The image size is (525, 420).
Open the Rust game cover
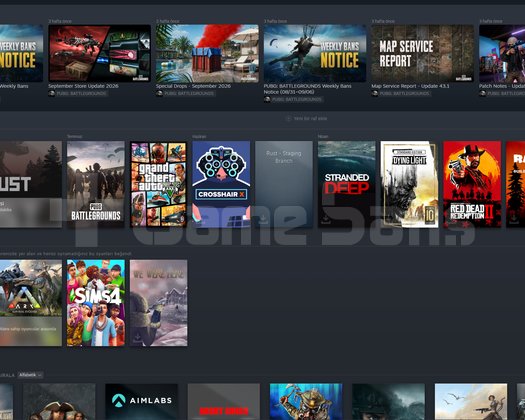point(31,184)
